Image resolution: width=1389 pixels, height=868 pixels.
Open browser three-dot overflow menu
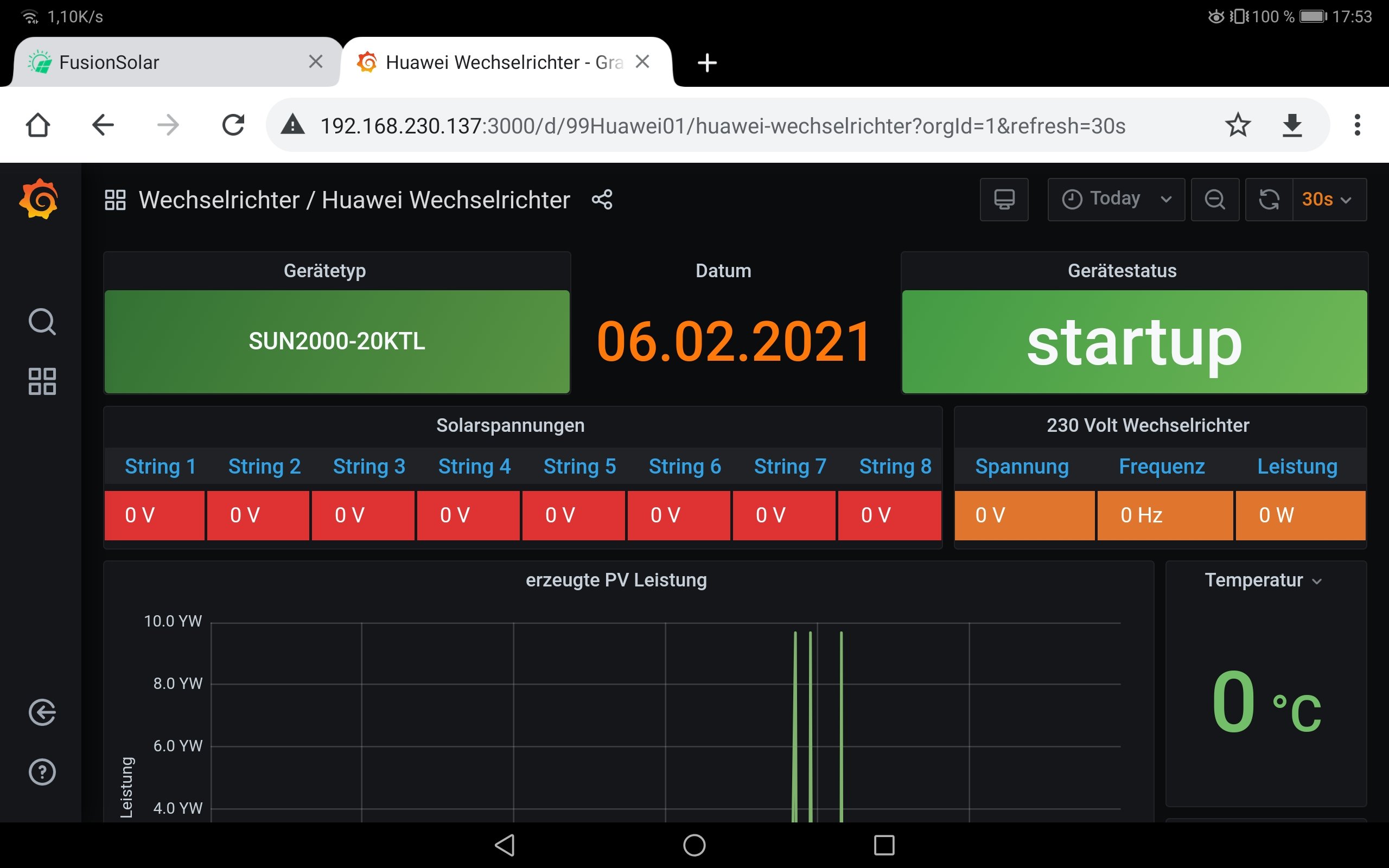(1357, 125)
